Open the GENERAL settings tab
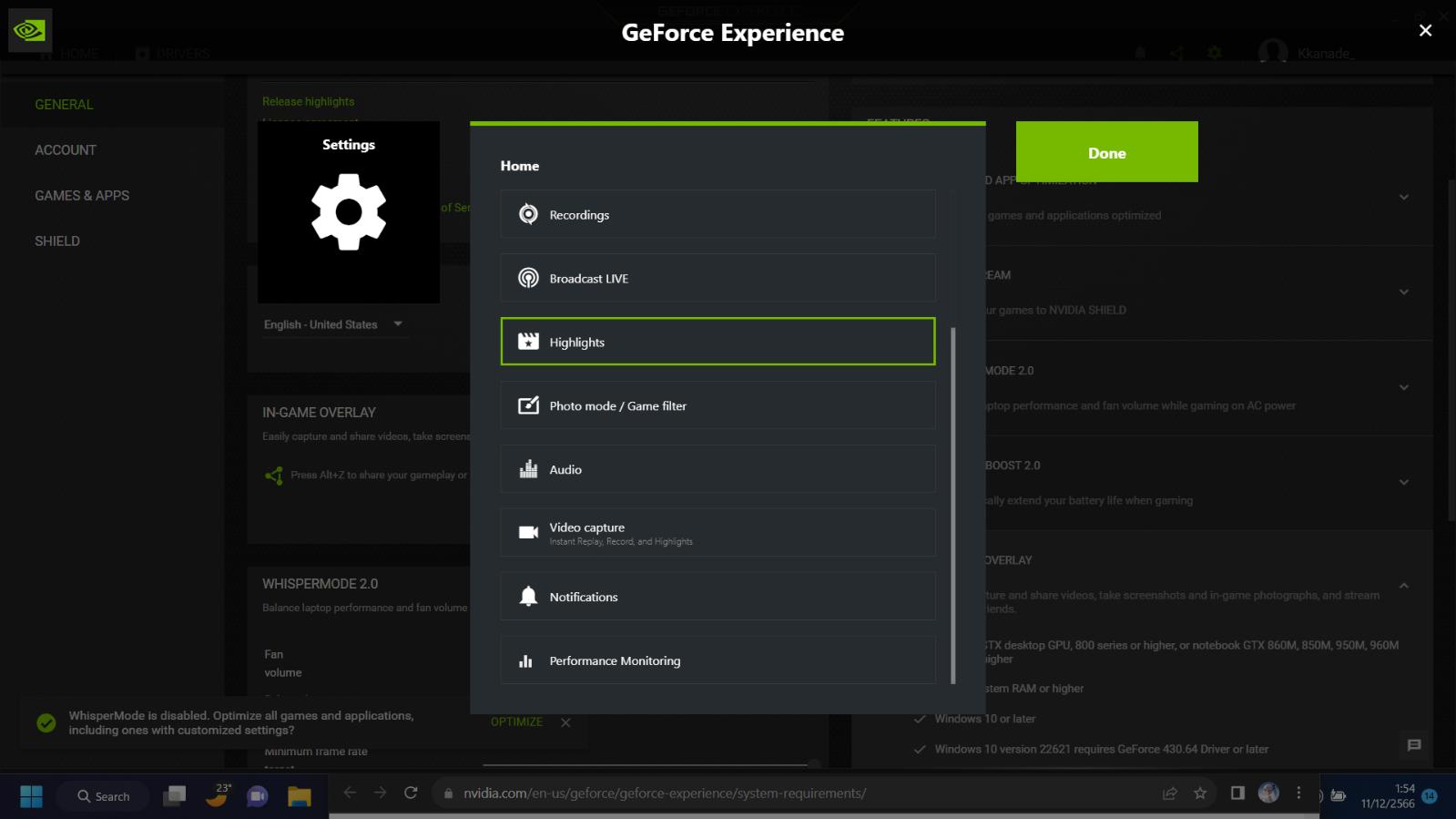The width and height of the screenshot is (1456, 819). click(x=64, y=105)
